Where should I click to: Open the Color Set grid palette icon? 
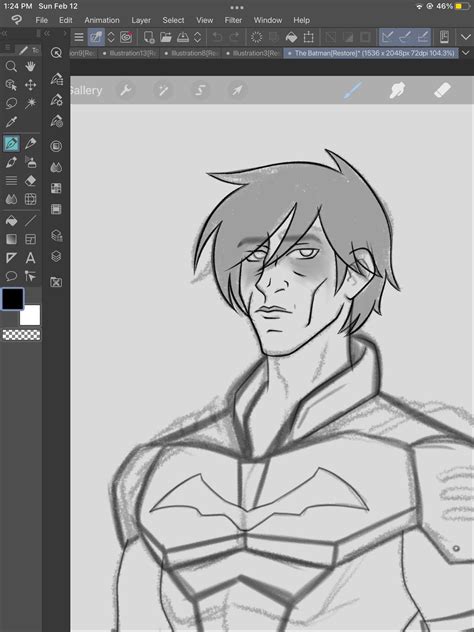[56, 188]
